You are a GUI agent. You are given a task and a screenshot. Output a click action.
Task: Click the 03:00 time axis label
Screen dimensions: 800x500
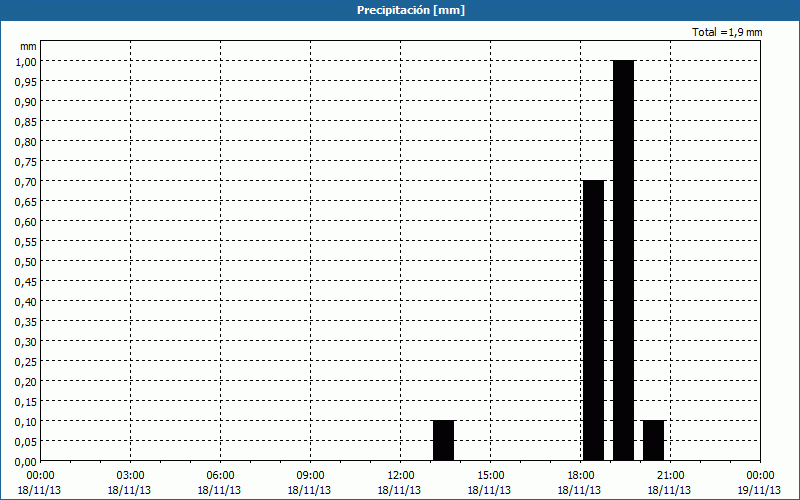(130, 475)
